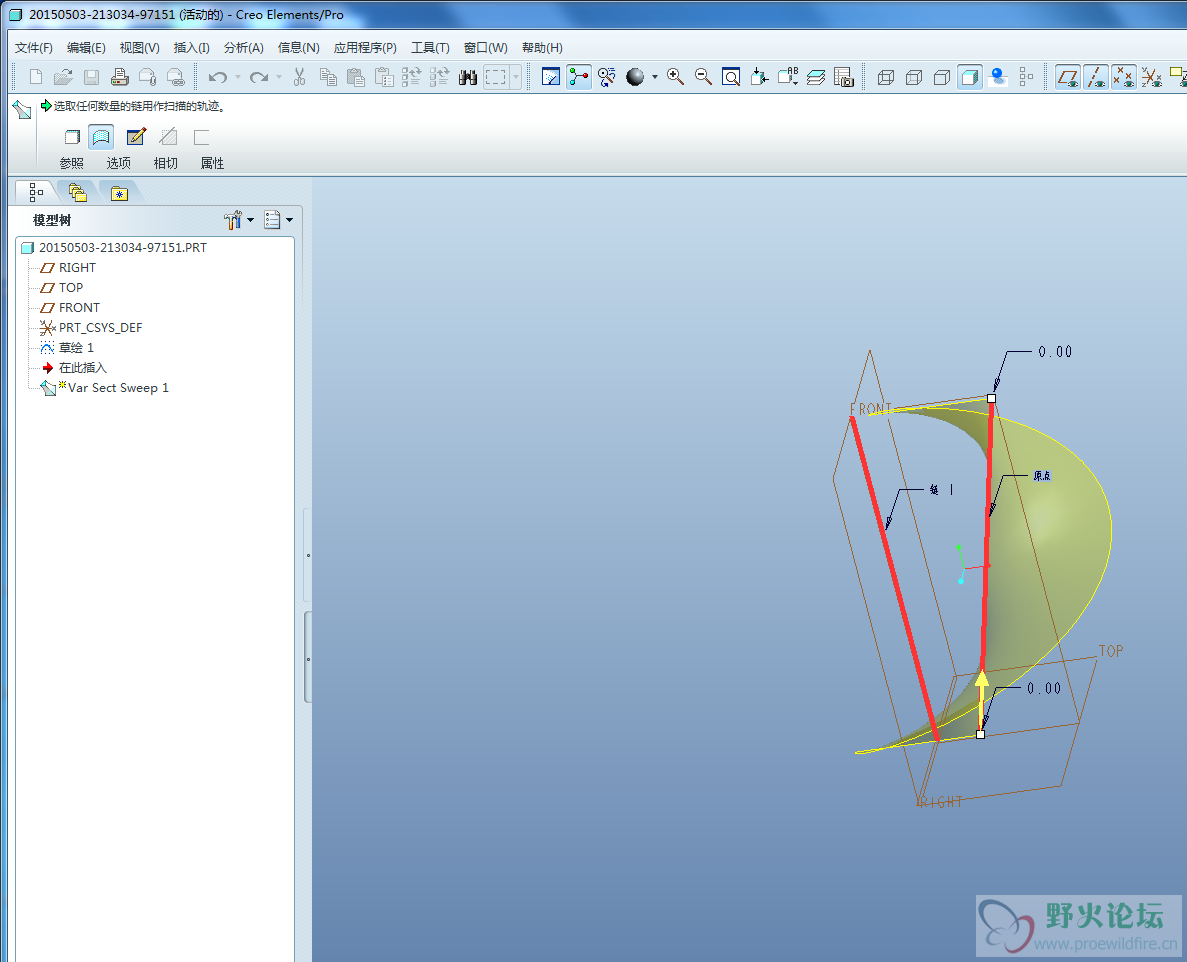
Task: Open the view manager icon
Action: point(843,76)
